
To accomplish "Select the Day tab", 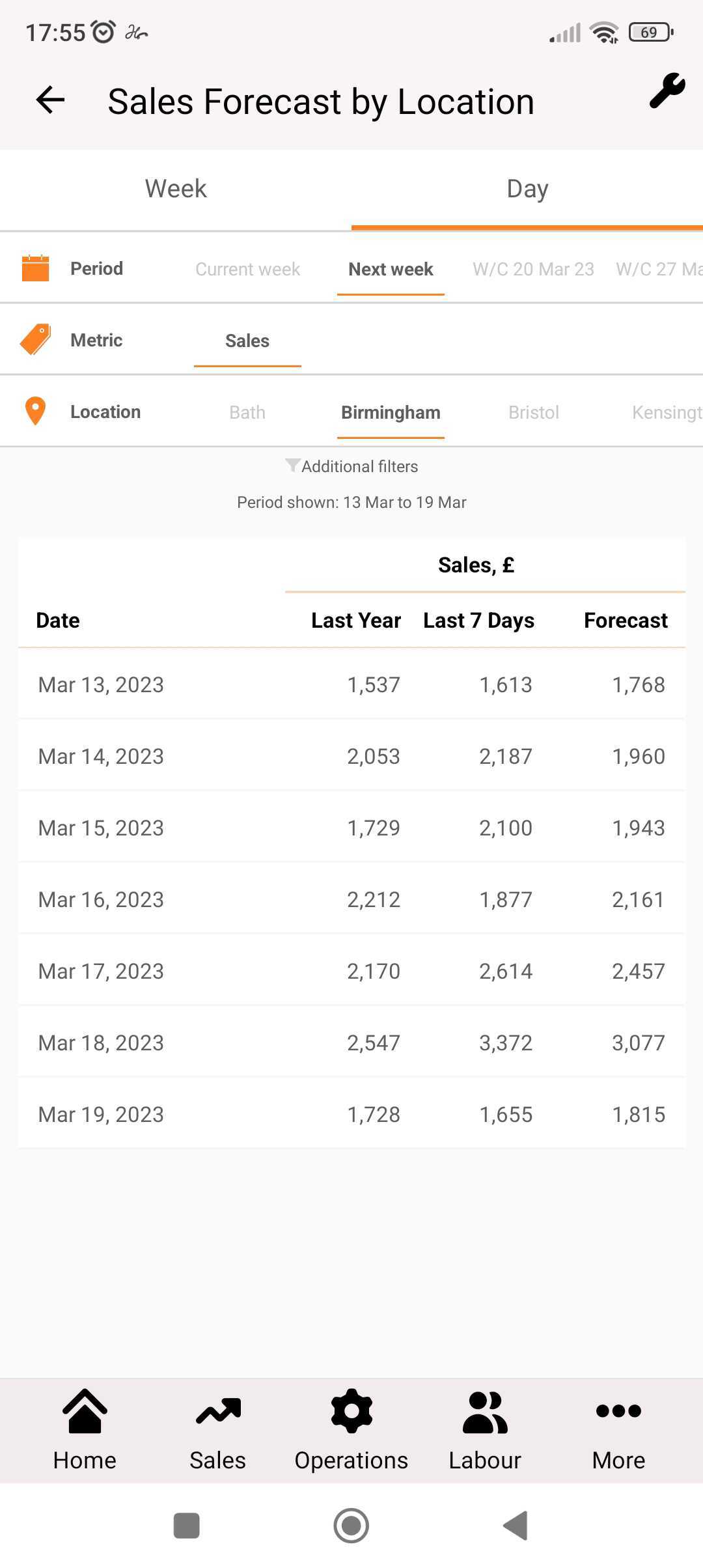I will point(527,189).
